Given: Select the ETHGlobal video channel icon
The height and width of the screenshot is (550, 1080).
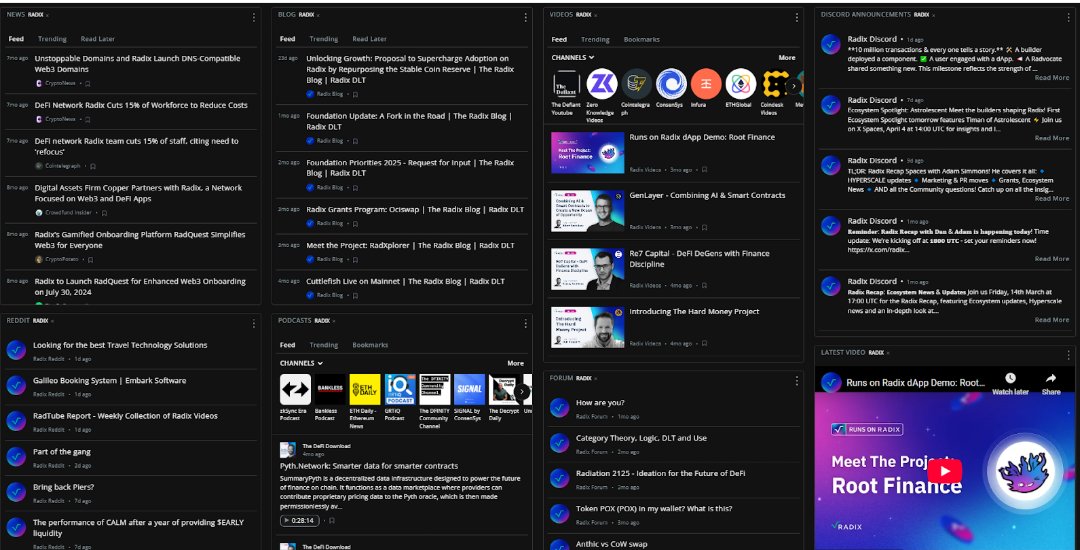Looking at the screenshot, I should click(x=741, y=84).
